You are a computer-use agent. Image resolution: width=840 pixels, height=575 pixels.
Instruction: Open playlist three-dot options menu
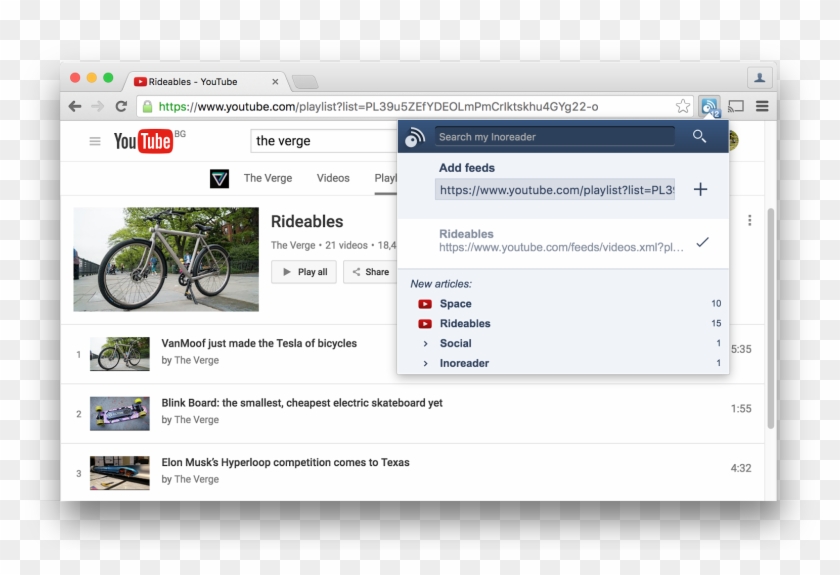(x=750, y=220)
